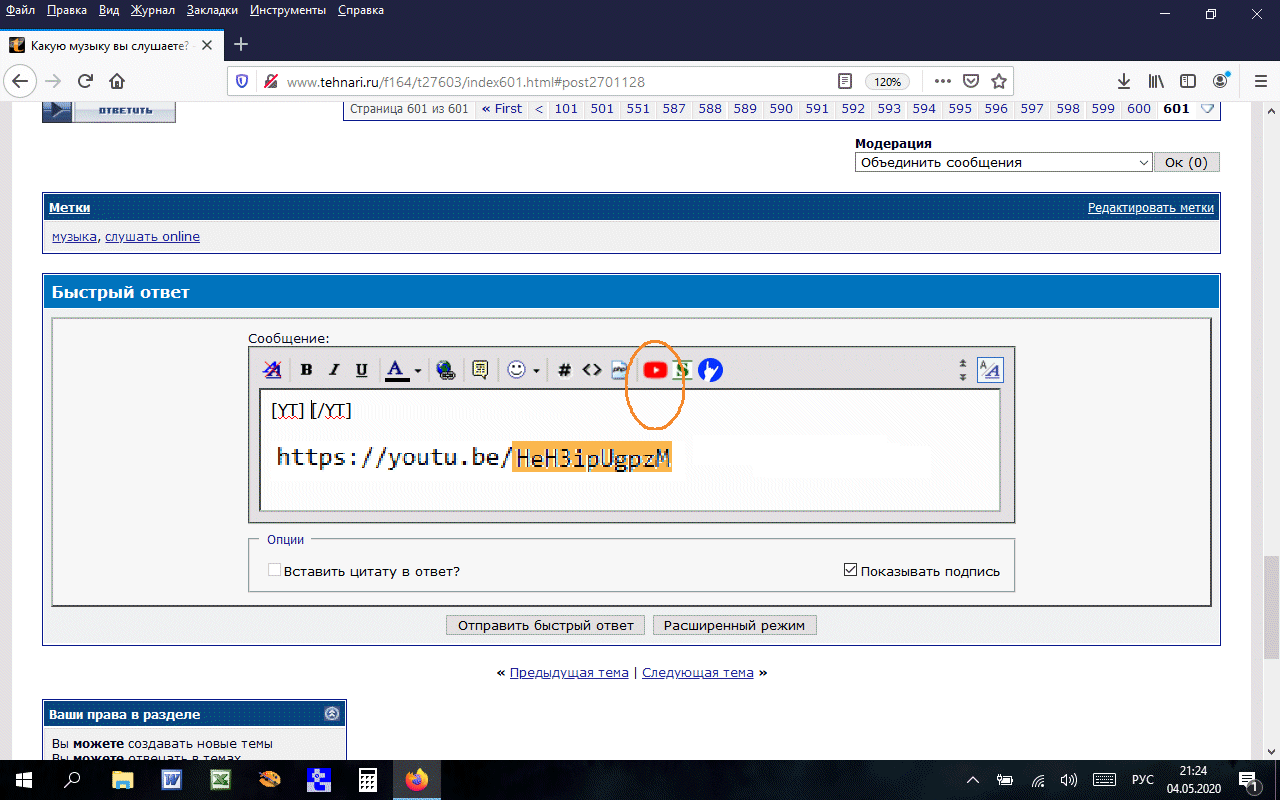Go to 'Предыдущая тема' link
The width and height of the screenshot is (1280, 800).
point(569,673)
